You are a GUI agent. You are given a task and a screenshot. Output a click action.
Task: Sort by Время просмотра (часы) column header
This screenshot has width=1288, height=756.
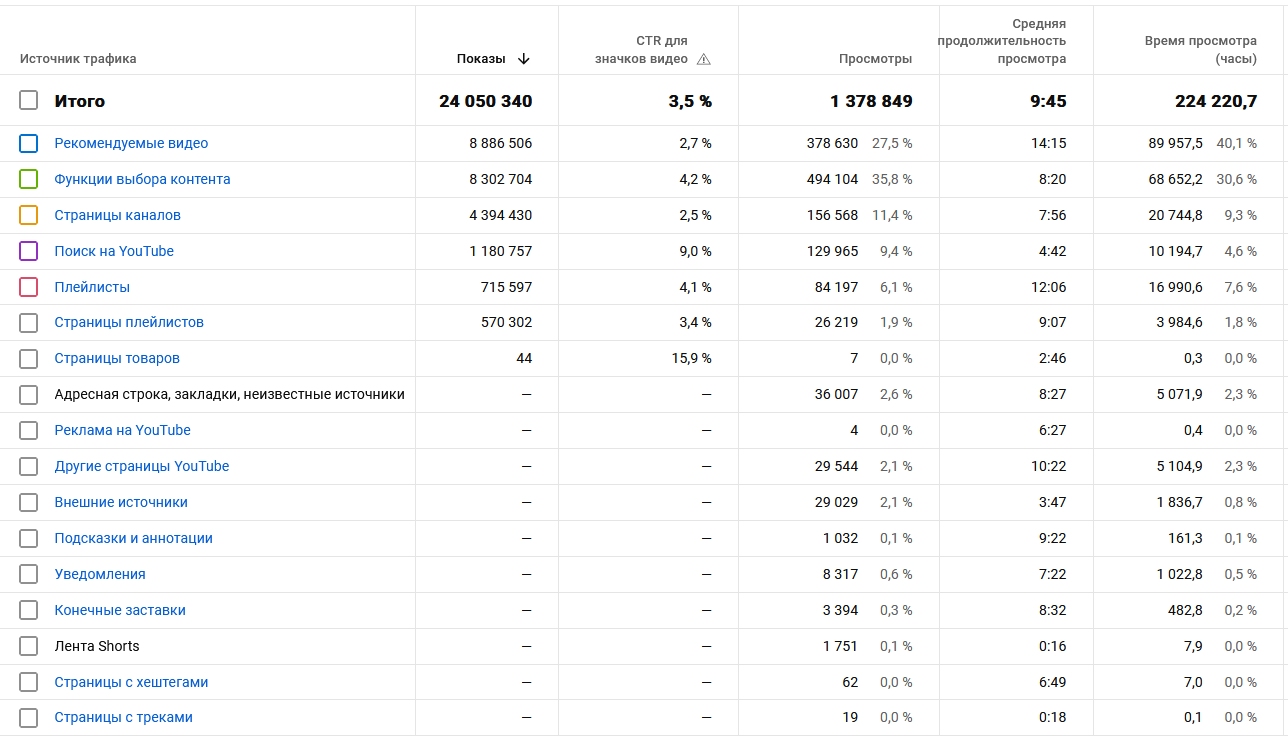(1201, 50)
